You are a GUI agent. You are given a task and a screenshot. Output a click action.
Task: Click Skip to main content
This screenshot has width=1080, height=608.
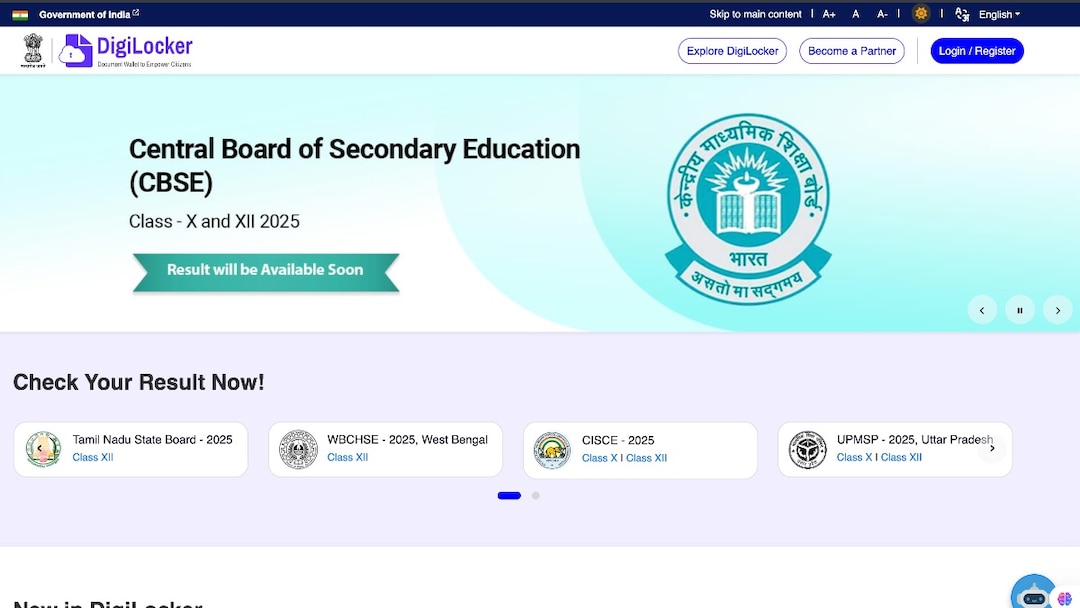(x=755, y=14)
